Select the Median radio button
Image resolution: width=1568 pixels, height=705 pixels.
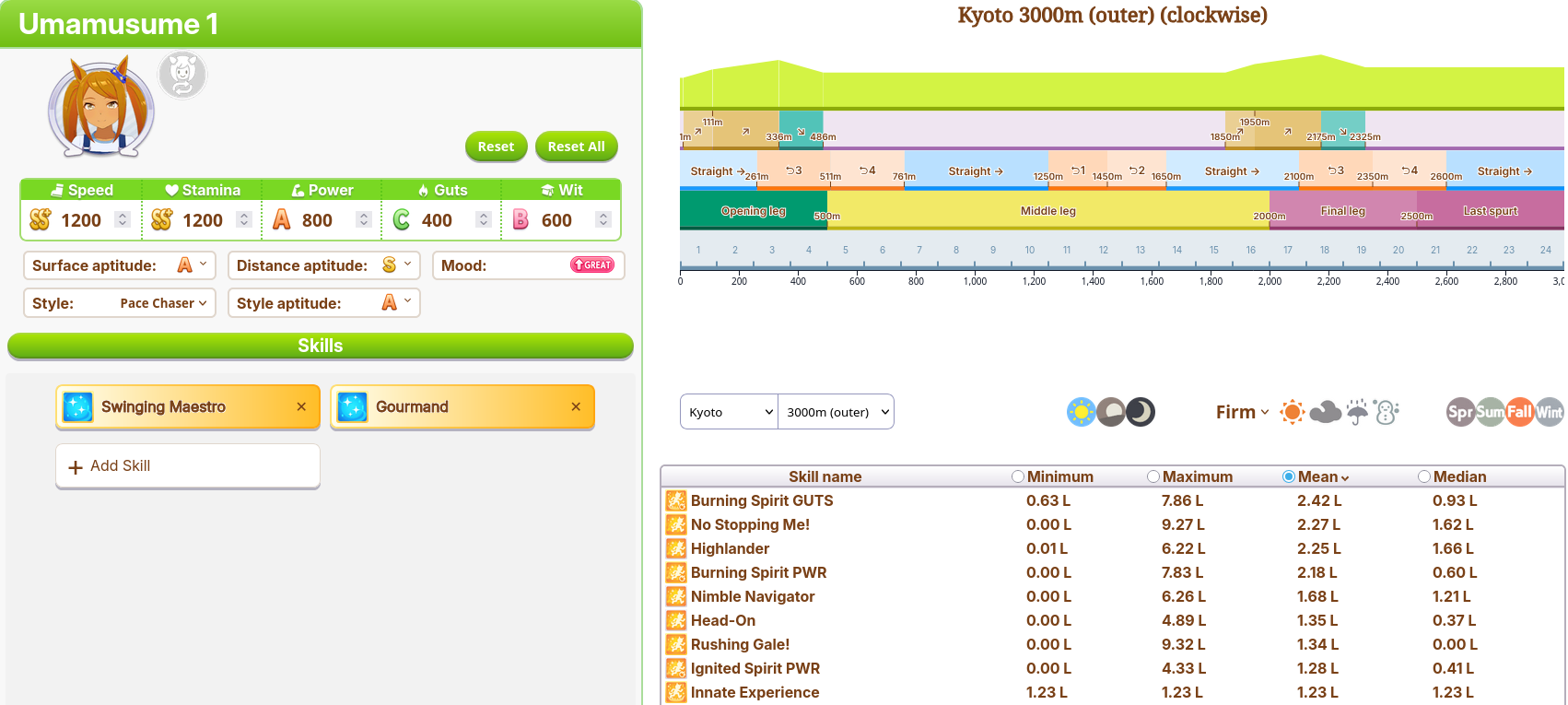[1424, 476]
